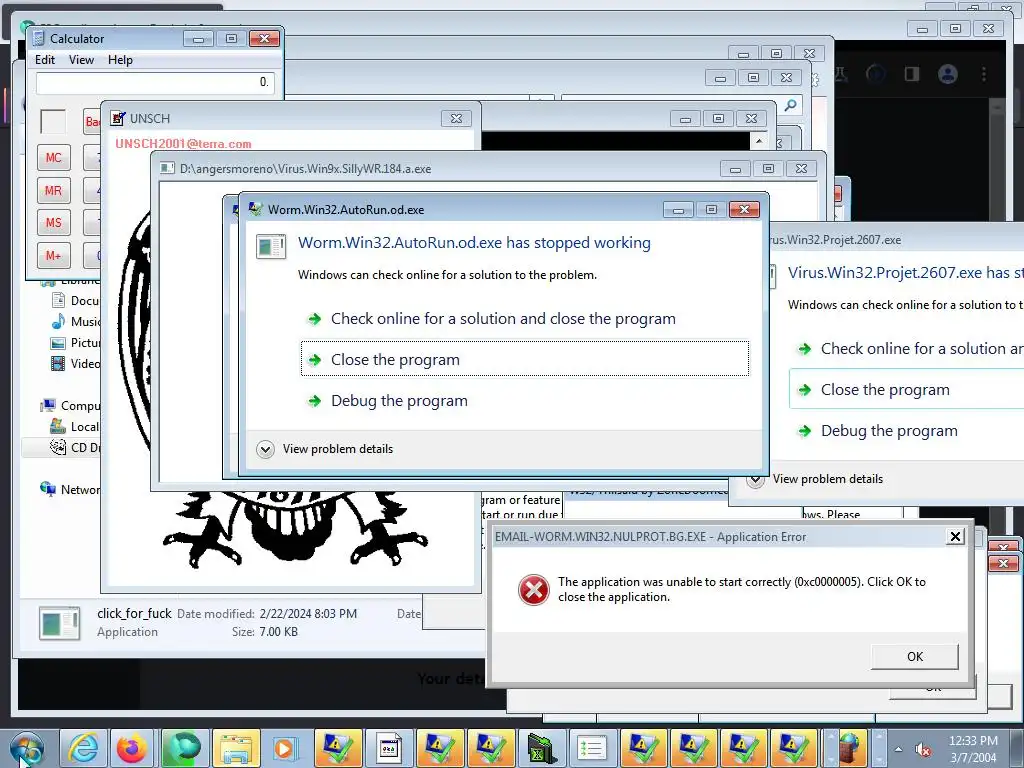Click the Calculator display field

click(x=155, y=82)
